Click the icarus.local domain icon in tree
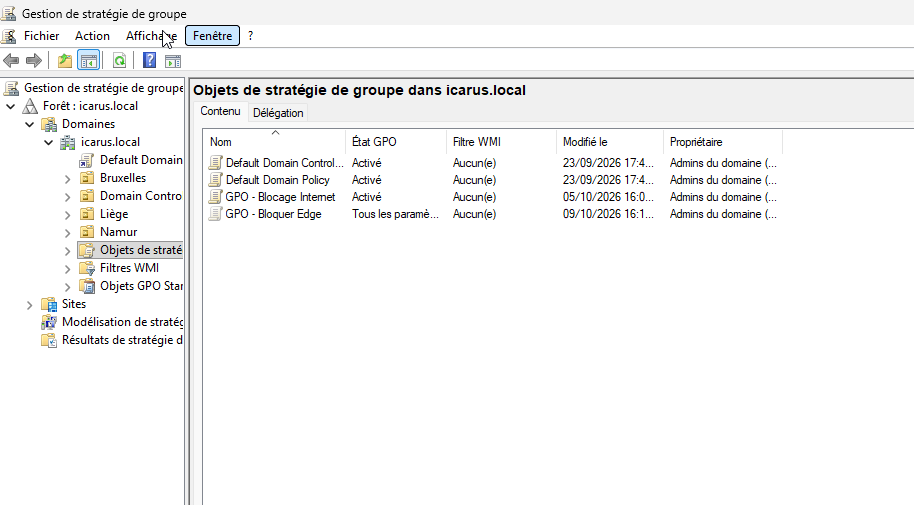The width and height of the screenshot is (914, 505). (68, 142)
